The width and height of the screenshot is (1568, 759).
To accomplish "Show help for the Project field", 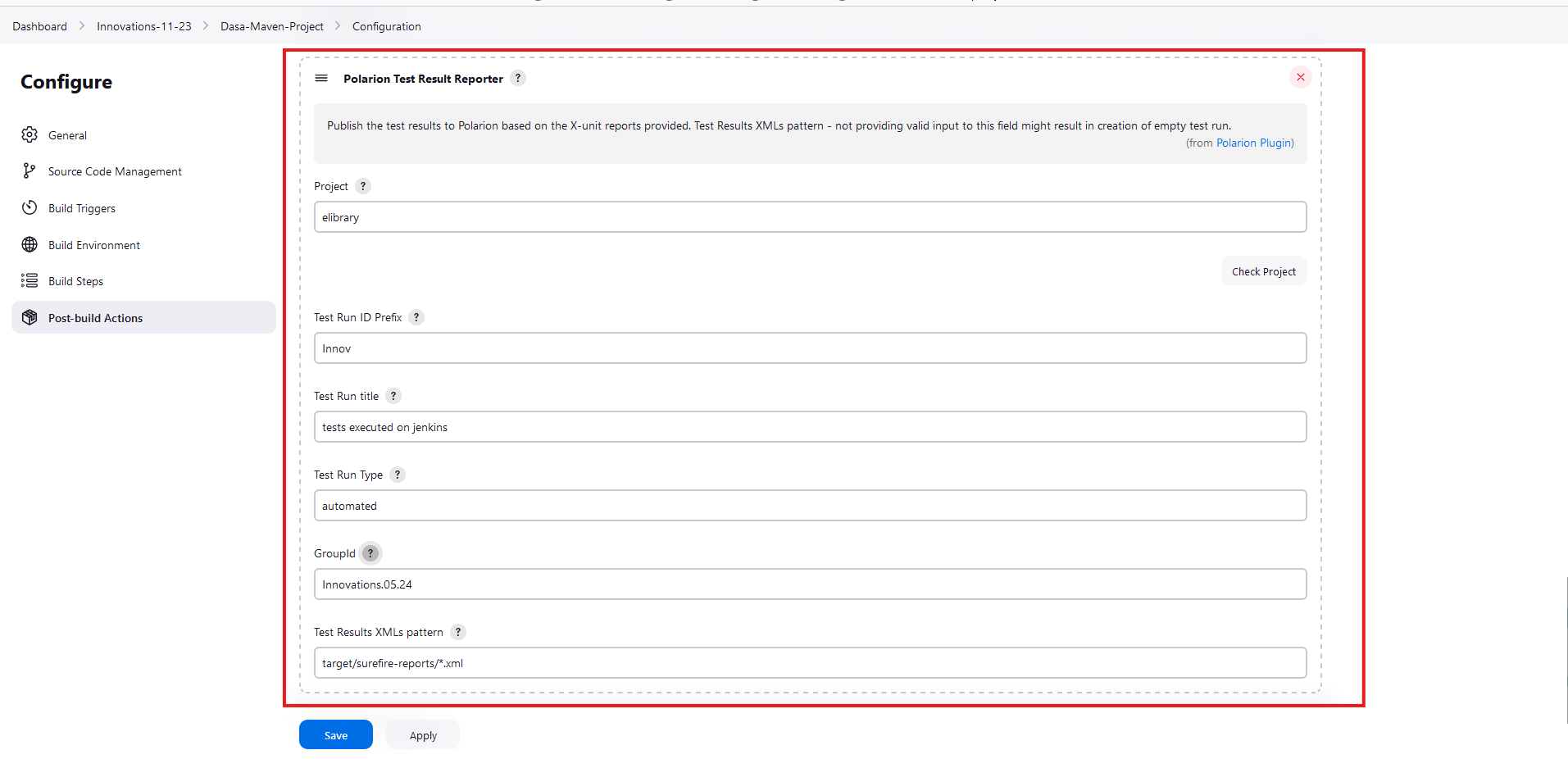I will [x=362, y=186].
